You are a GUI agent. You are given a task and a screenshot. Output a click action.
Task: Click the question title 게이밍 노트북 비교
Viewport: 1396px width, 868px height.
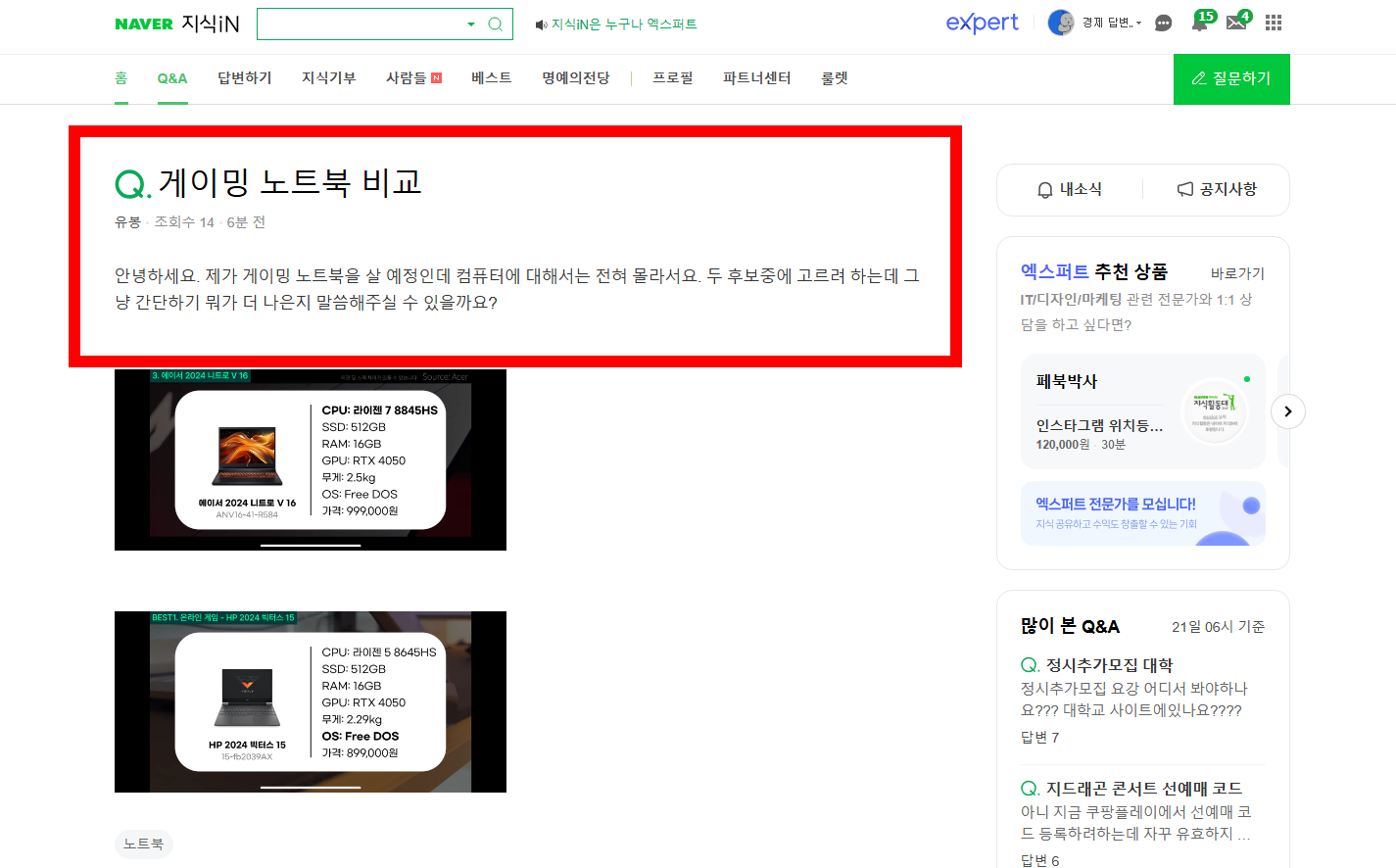pos(290,182)
